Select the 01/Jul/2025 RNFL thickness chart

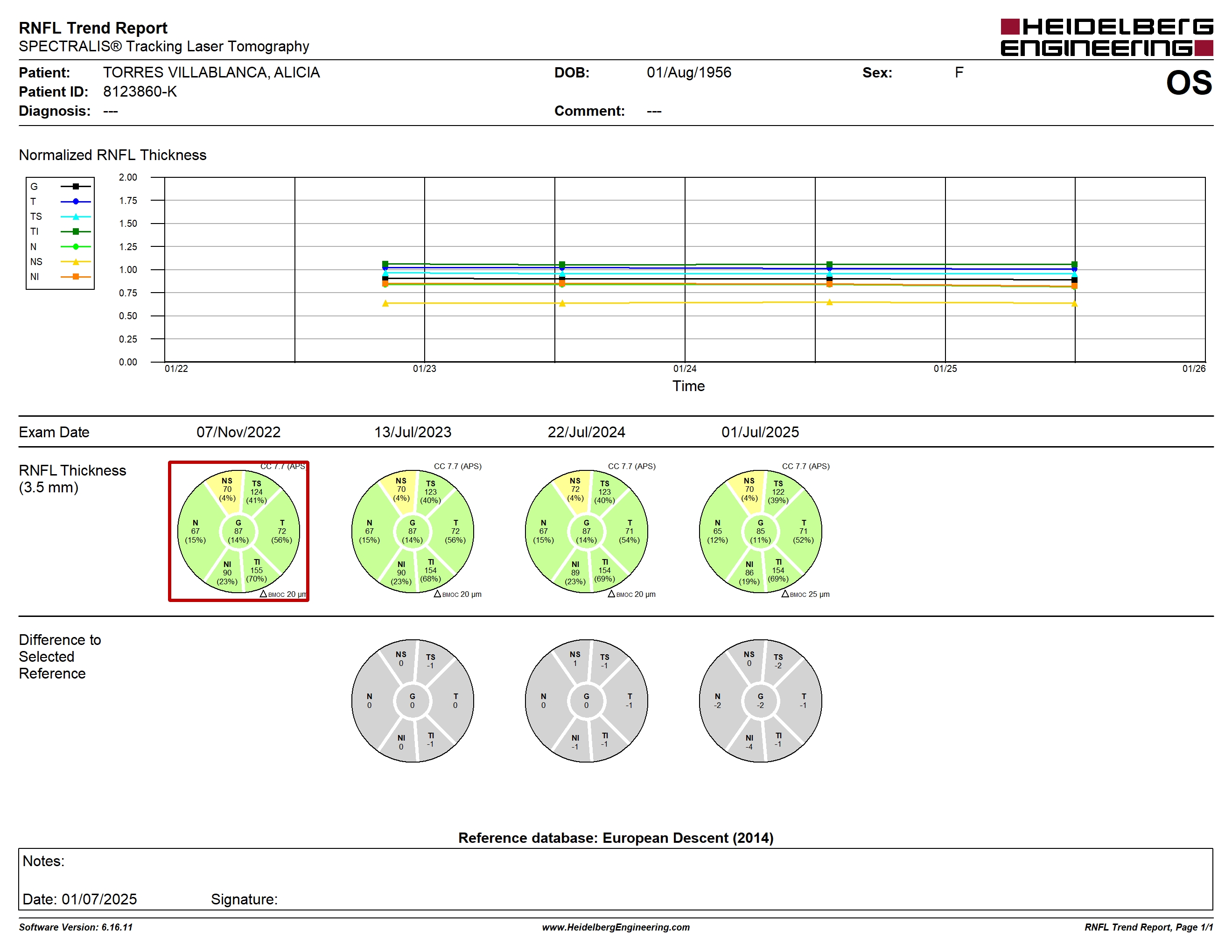click(x=760, y=531)
